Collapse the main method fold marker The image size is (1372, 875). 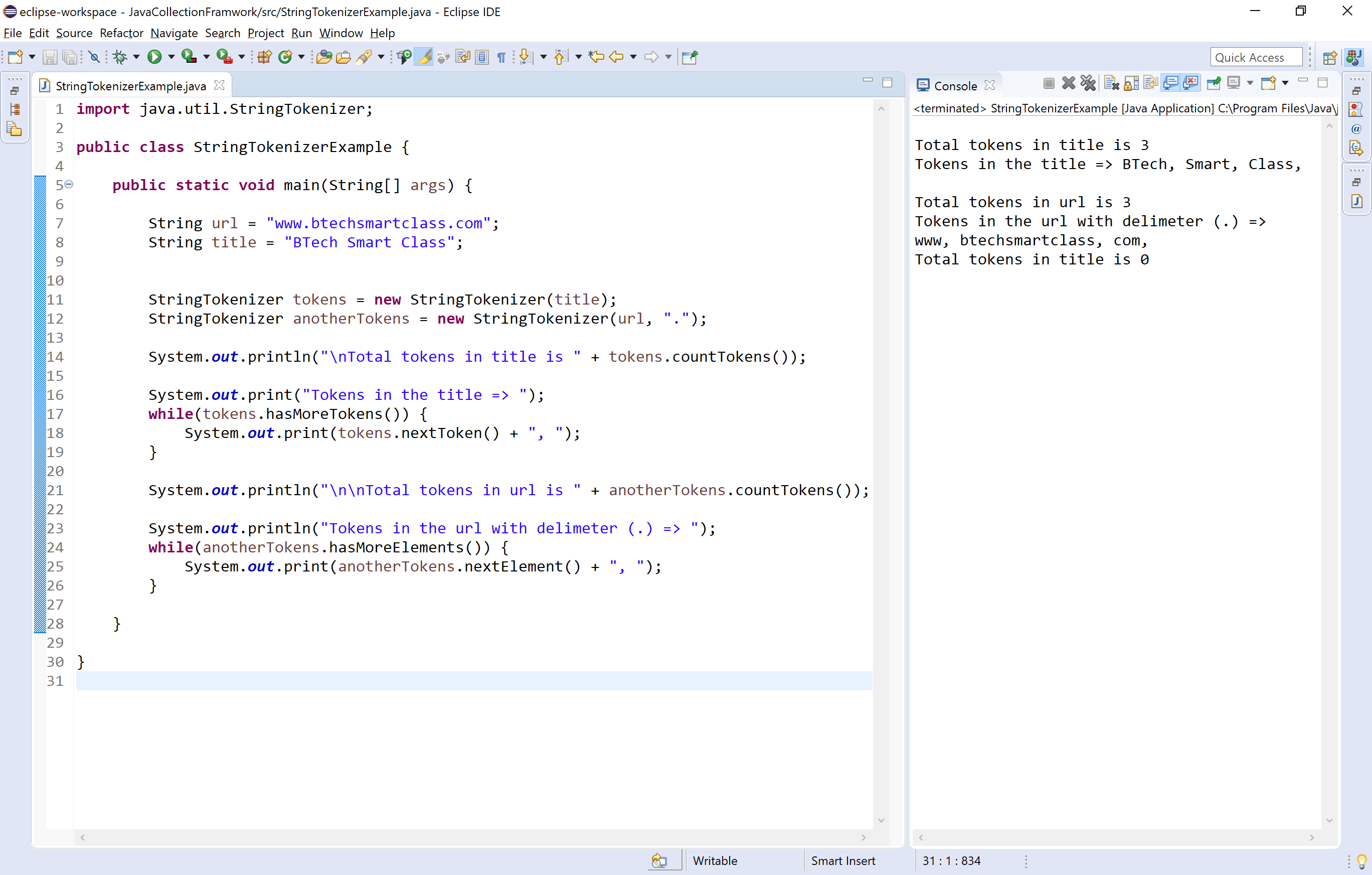click(69, 185)
